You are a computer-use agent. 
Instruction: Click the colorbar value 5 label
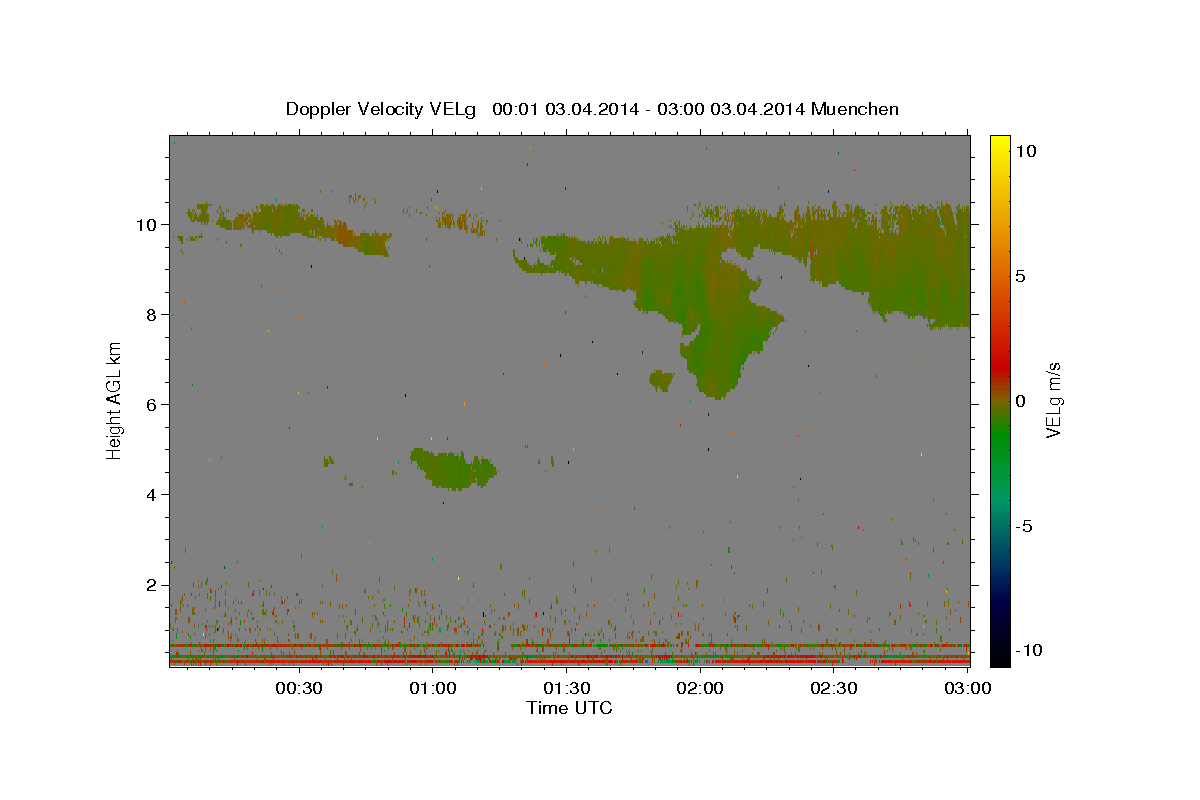click(1020, 276)
